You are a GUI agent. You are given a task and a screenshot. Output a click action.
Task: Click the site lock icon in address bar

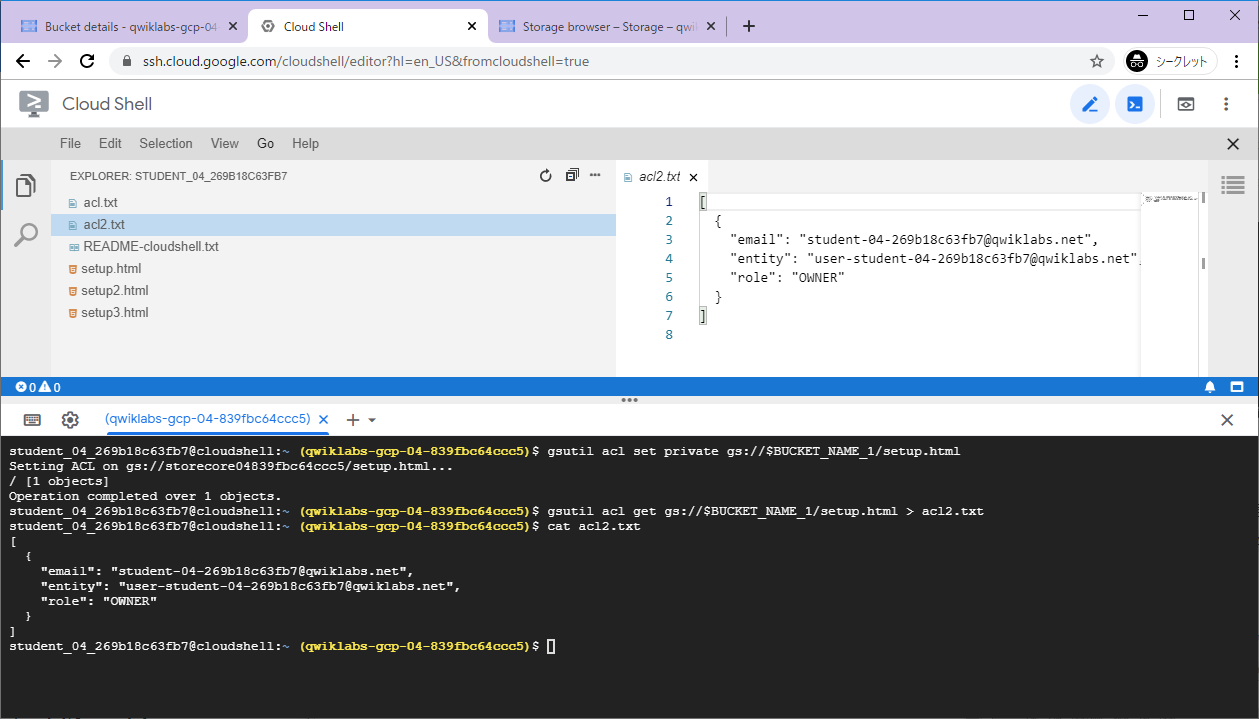point(126,61)
